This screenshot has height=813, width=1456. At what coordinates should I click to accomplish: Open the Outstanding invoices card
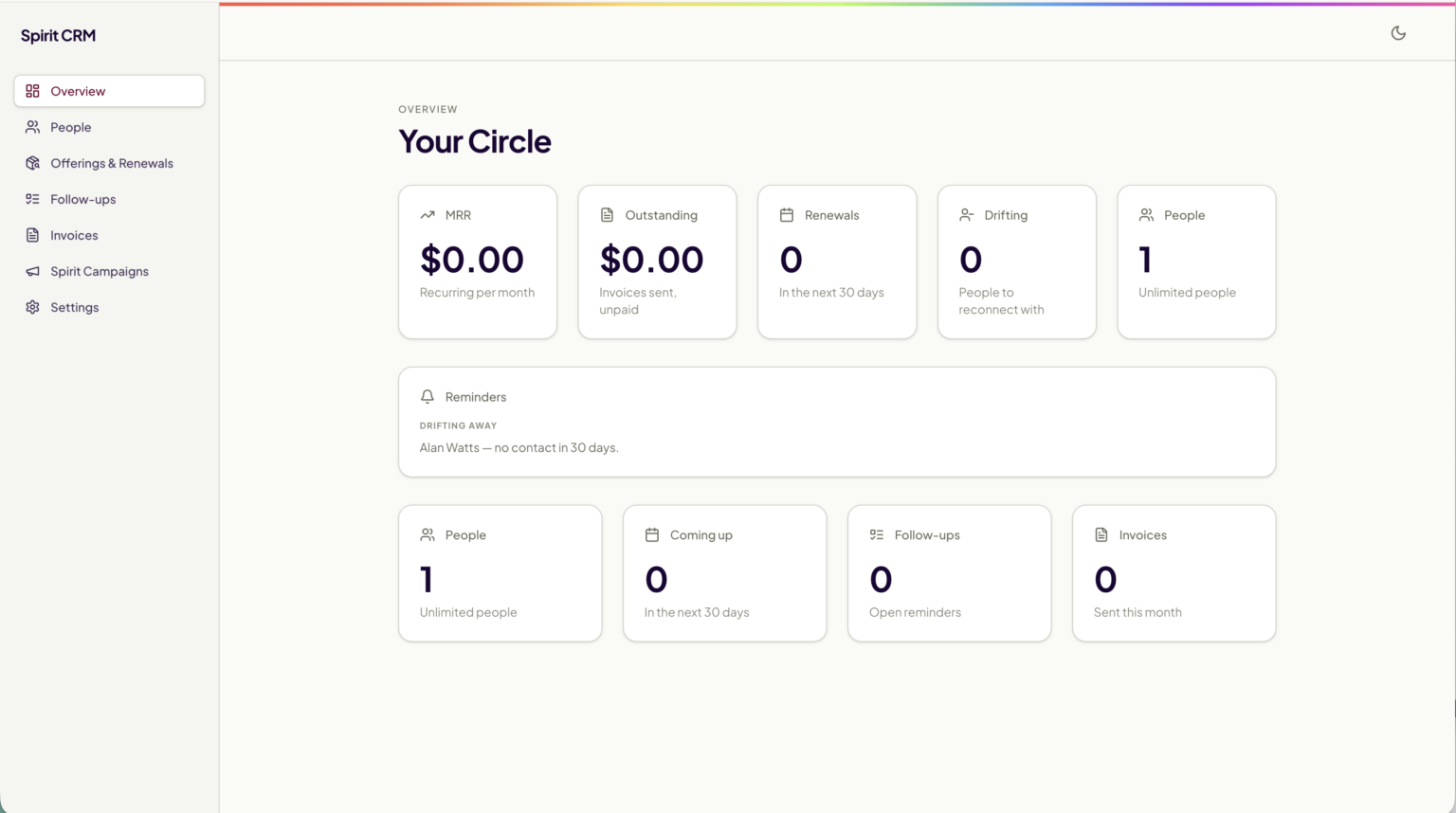657,262
